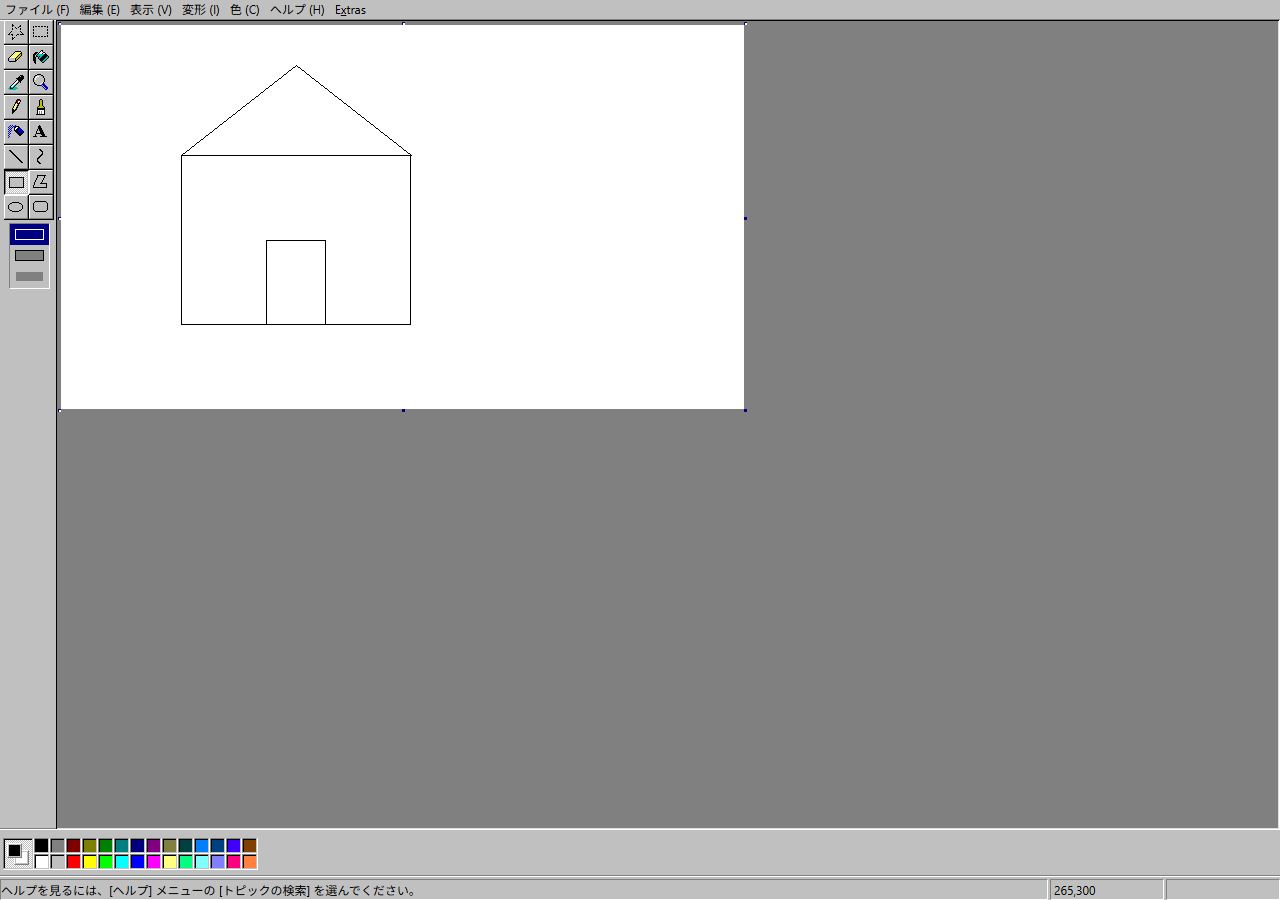Screen dimensions: 1280x900
Task: Open the 表示 (V) menu
Action: pos(150,10)
